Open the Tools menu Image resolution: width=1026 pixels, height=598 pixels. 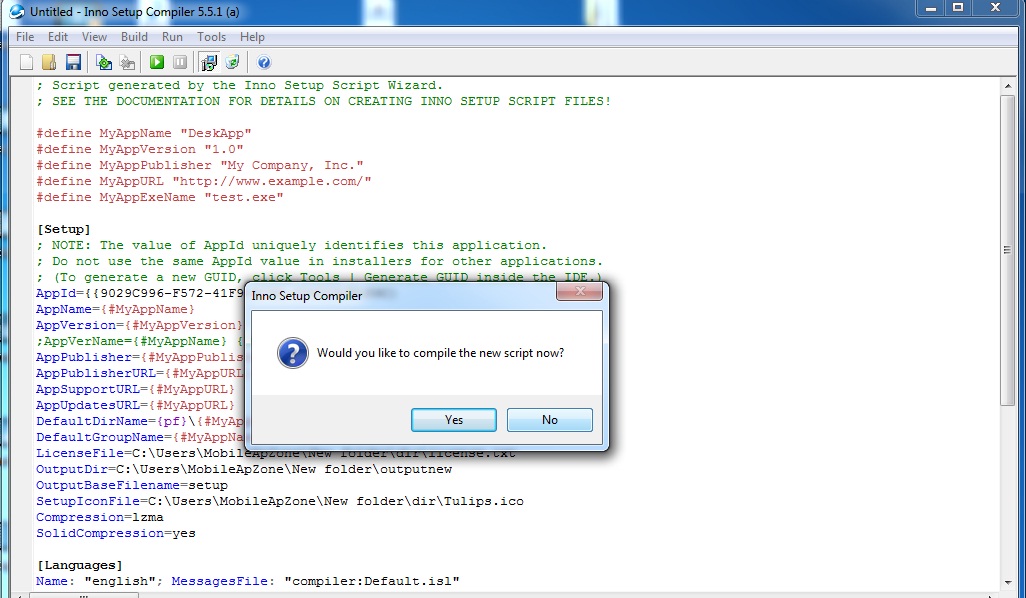211,37
